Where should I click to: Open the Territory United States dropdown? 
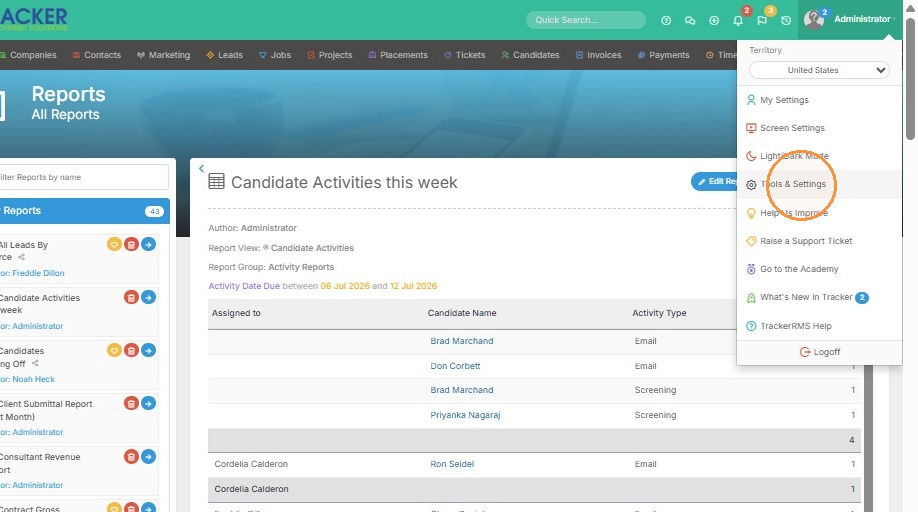click(819, 70)
